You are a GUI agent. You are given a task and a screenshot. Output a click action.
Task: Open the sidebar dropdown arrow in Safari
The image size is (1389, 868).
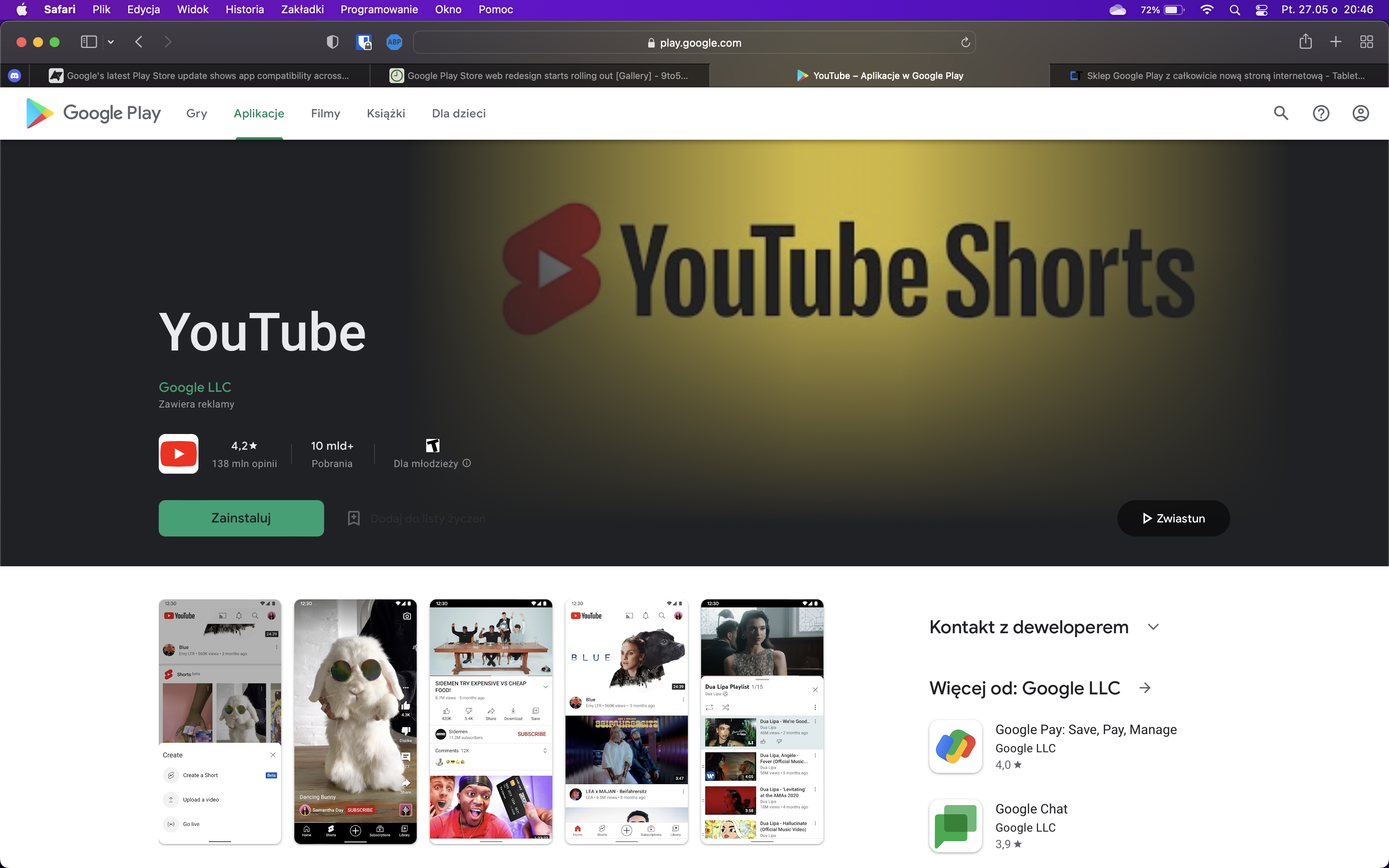(111, 42)
